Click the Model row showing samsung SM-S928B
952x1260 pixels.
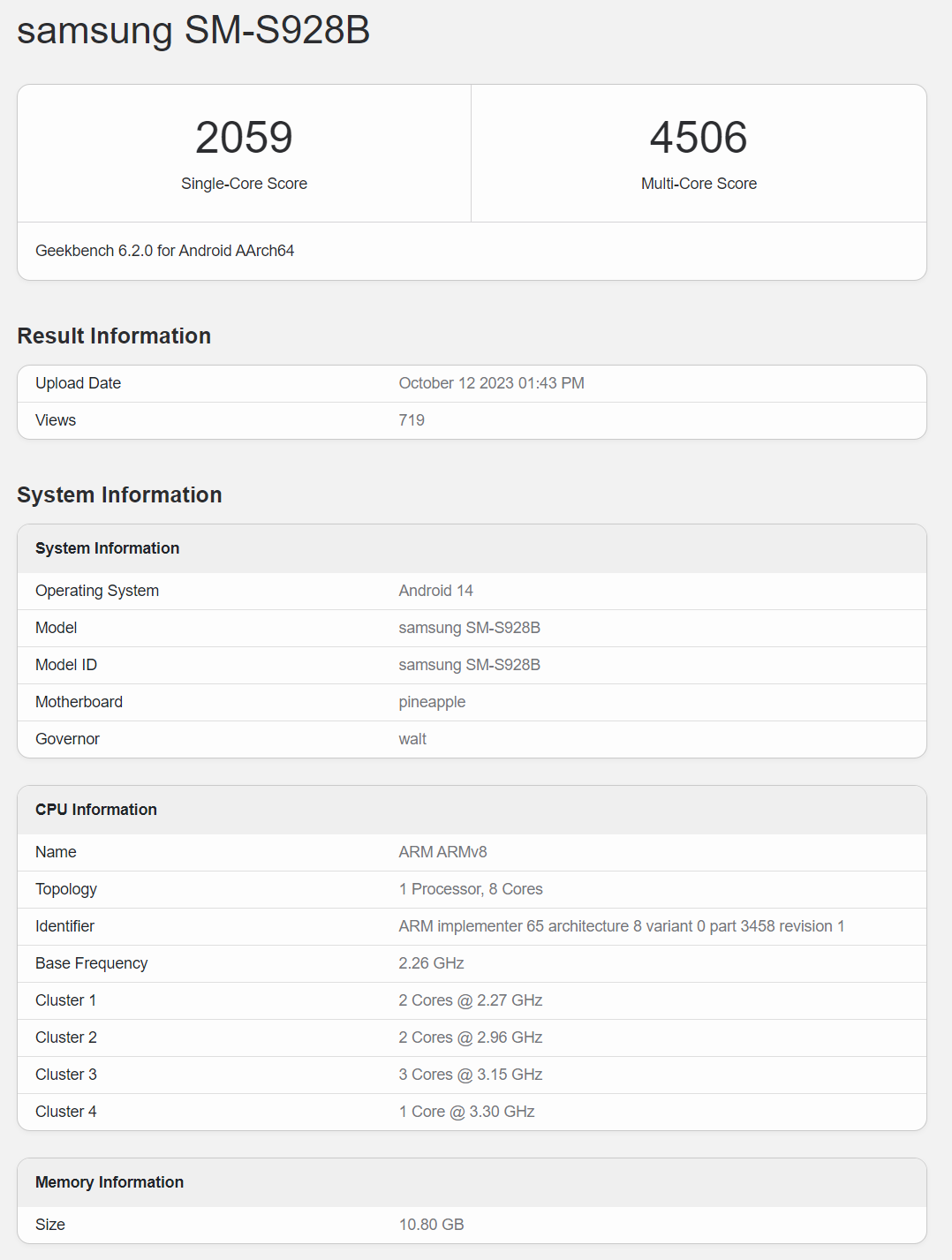[x=469, y=627]
